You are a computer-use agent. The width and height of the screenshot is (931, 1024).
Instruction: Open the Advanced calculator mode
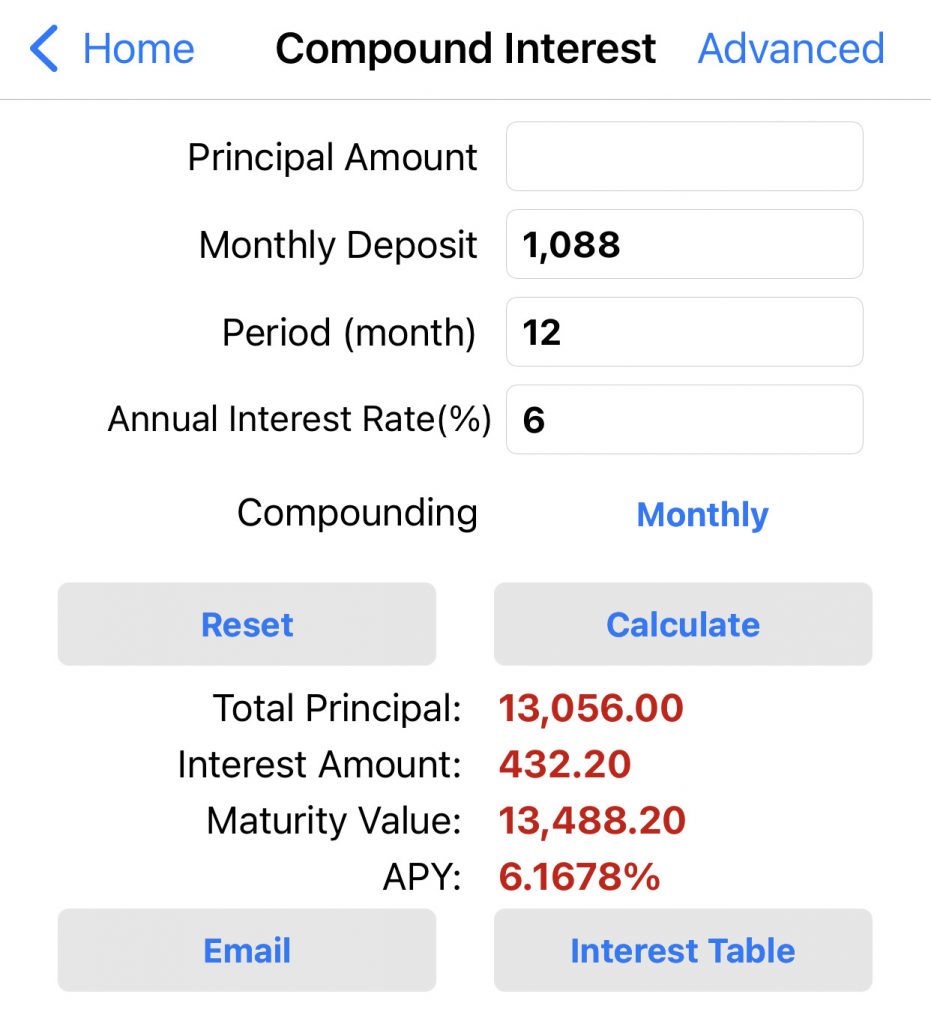[x=790, y=49]
